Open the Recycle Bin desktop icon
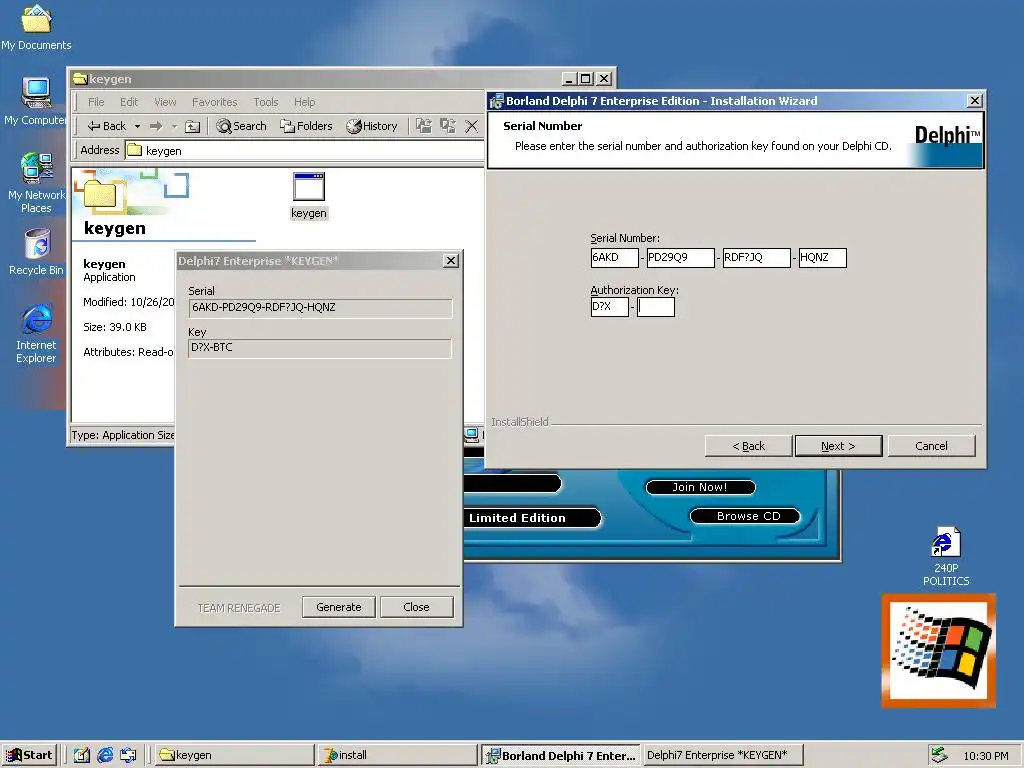Image resolution: width=1024 pixels, height=768 pixels. 37,252
